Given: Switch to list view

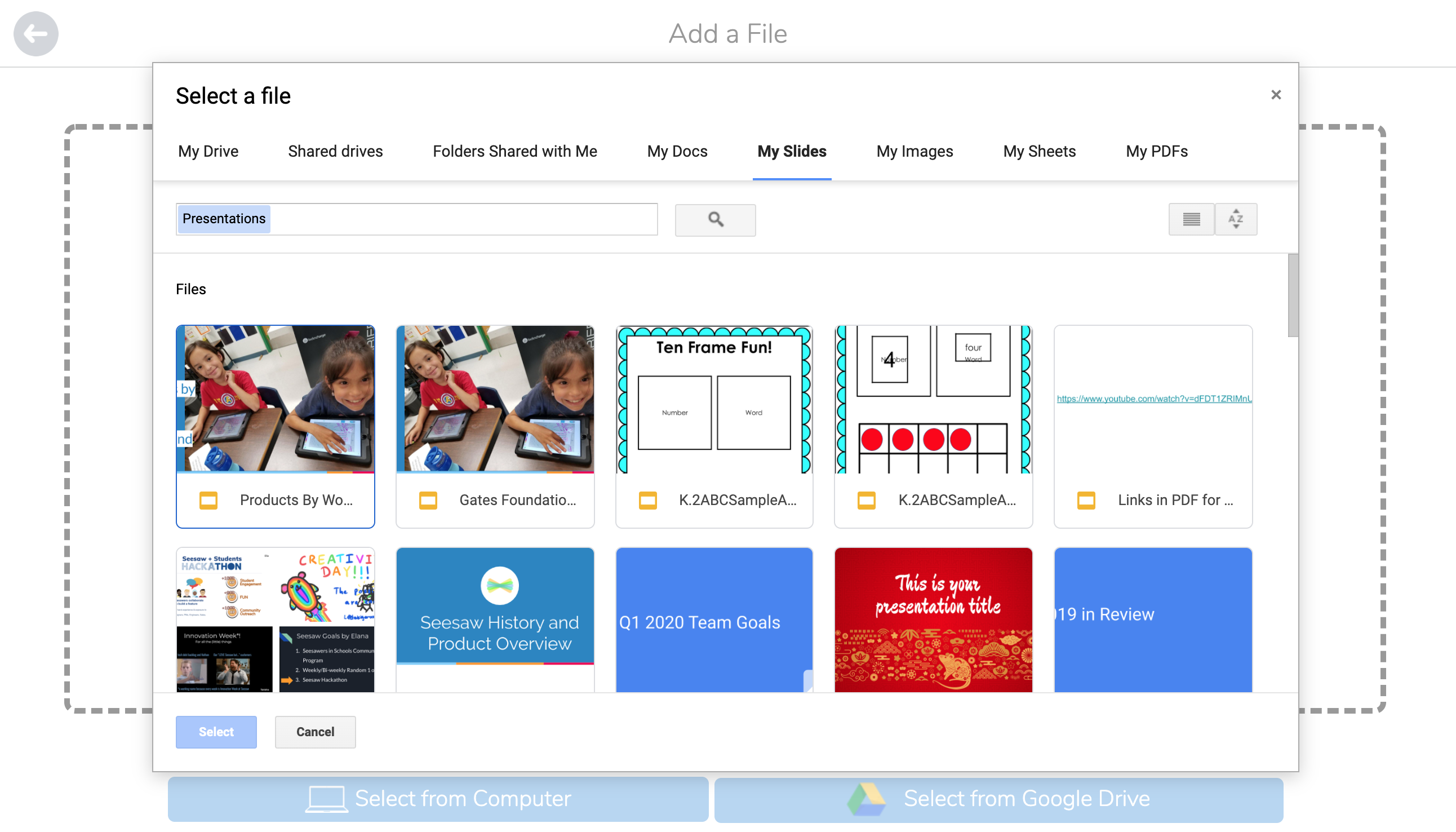Looking at the screenshot, I should (x=1191, y=219).
